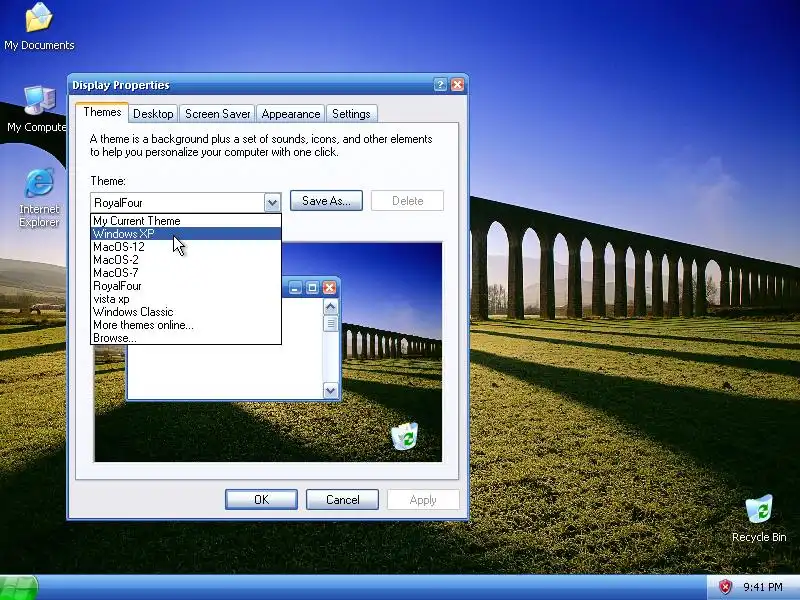Choose the vista xp theme

pos(186,299)
